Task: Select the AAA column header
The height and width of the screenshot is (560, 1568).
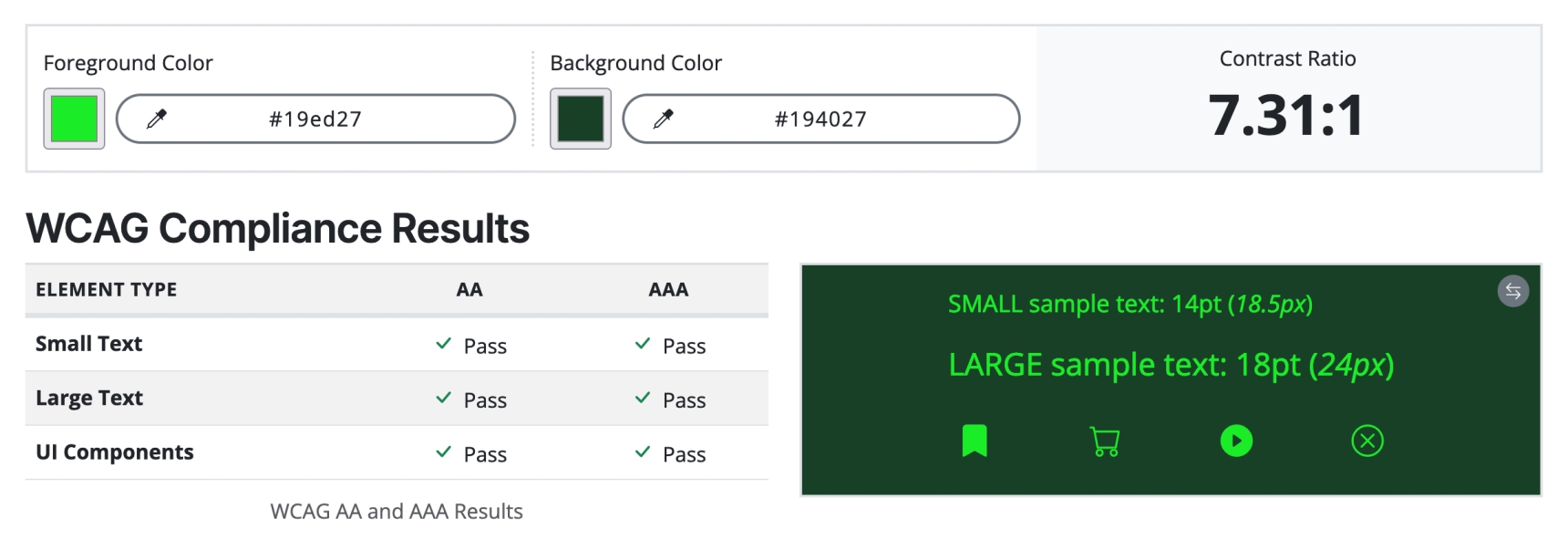Action: (x=669, y=290)
